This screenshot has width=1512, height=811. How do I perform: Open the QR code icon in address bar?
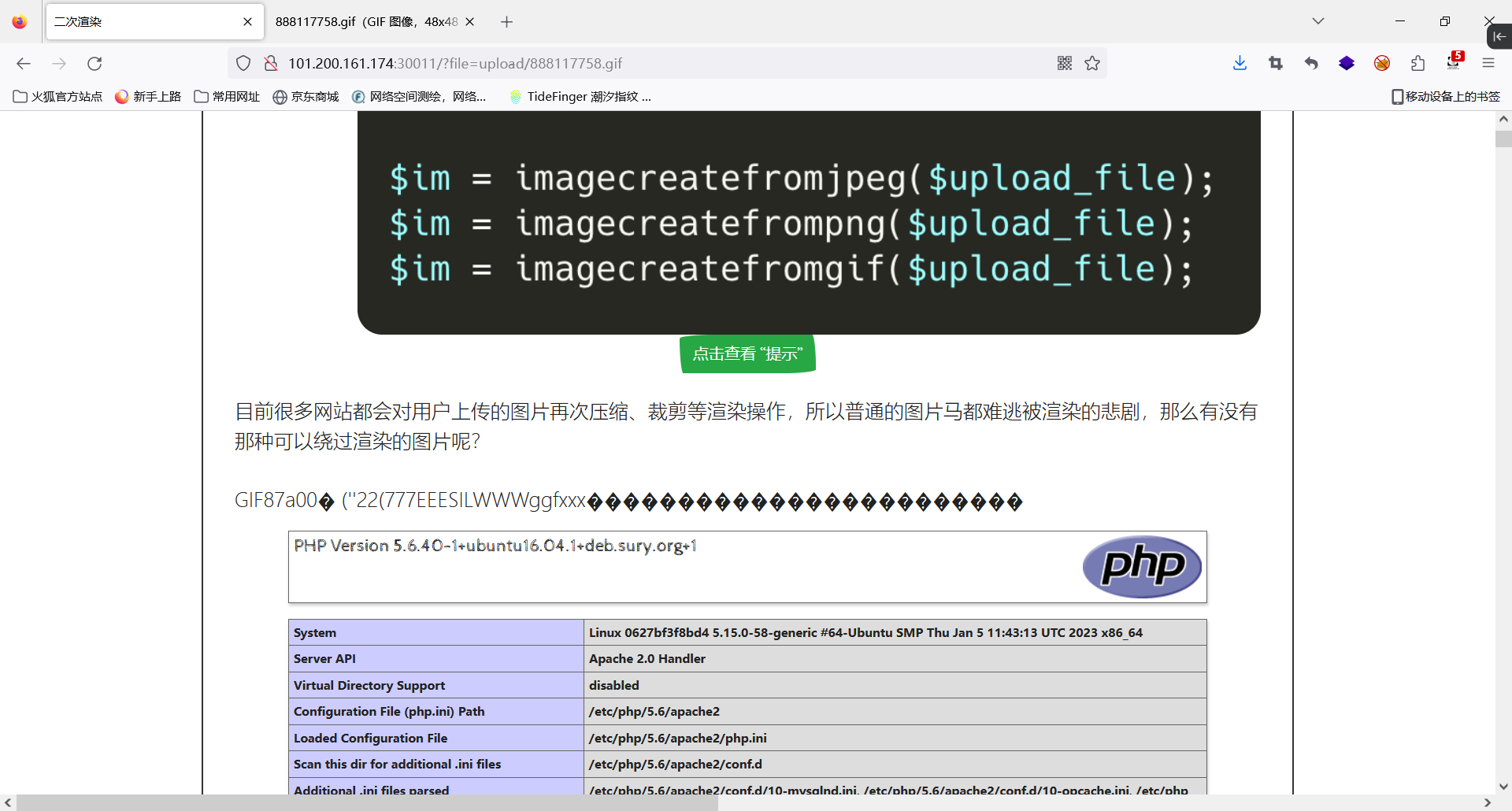click(x=1065, y=64)
